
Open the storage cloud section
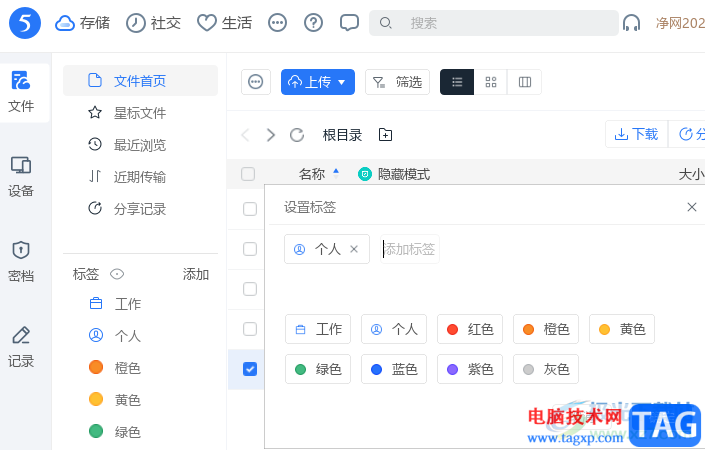[x=82, y=23]
